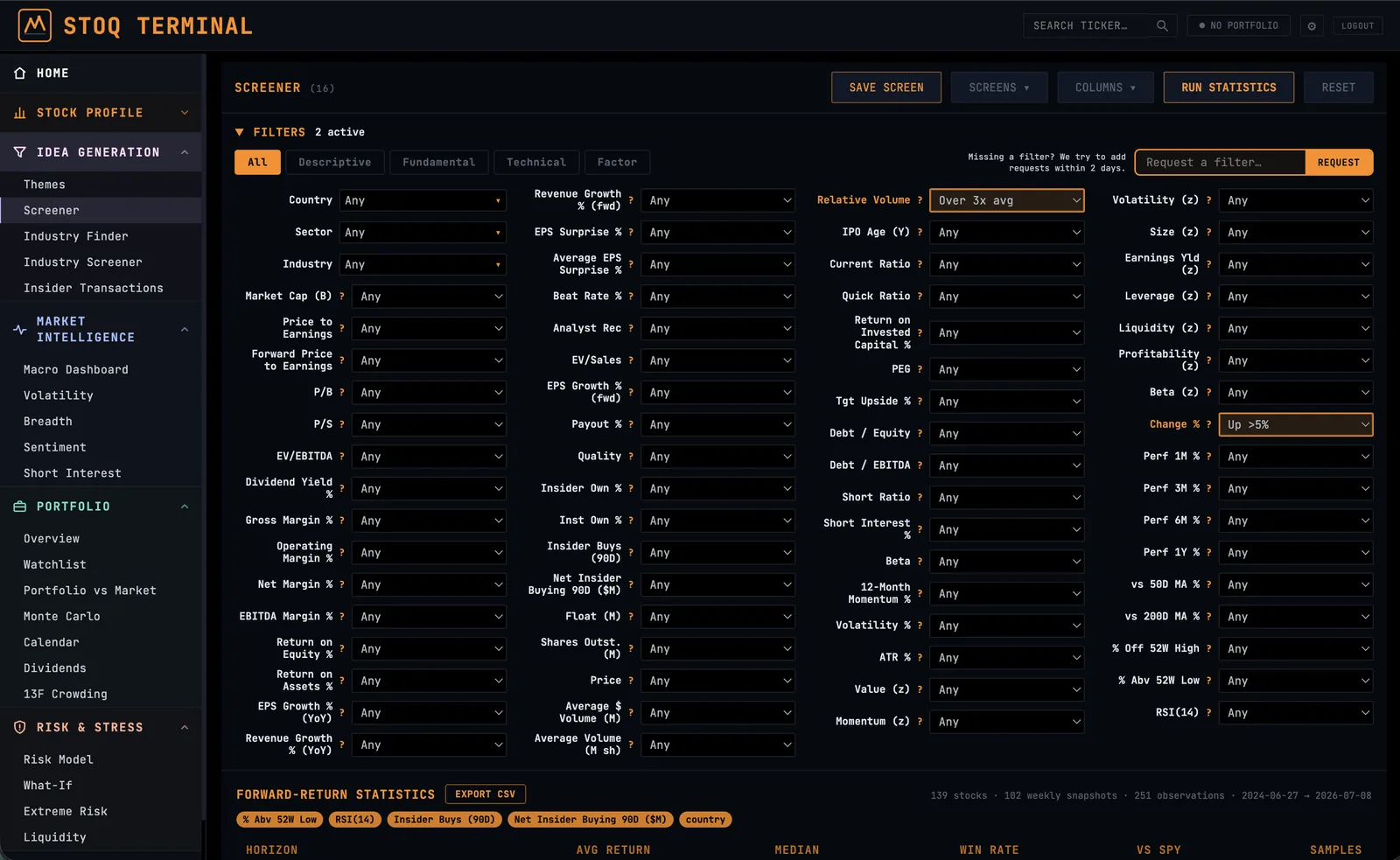Show help for Quality filter
Screen dimensions: 1400x860
(x=630, y=457)
